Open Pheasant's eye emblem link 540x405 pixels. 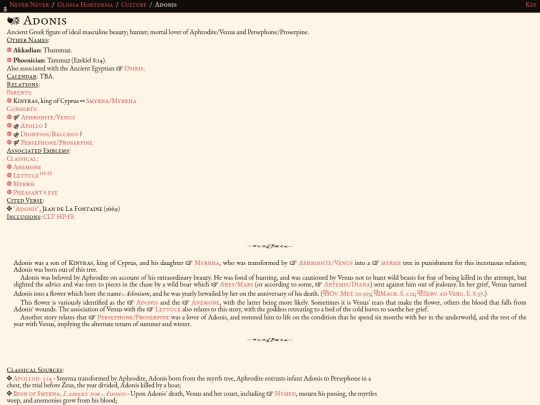pyautogui.click(x=35, y=193)
